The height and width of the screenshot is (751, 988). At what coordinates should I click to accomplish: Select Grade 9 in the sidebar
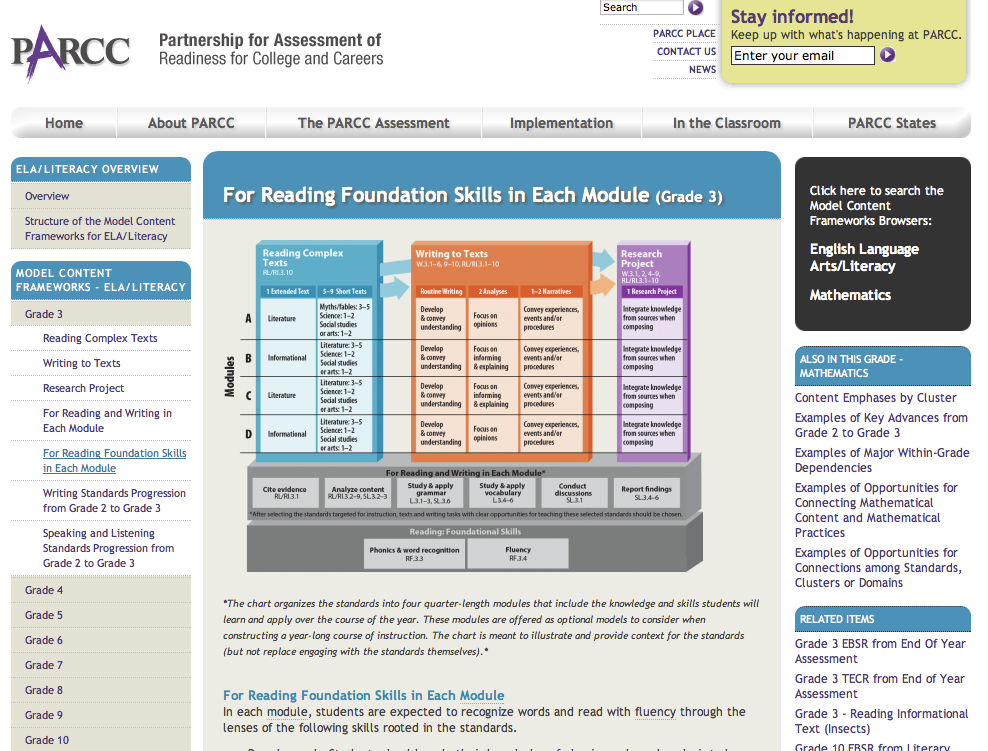click(x=44, y=715)
